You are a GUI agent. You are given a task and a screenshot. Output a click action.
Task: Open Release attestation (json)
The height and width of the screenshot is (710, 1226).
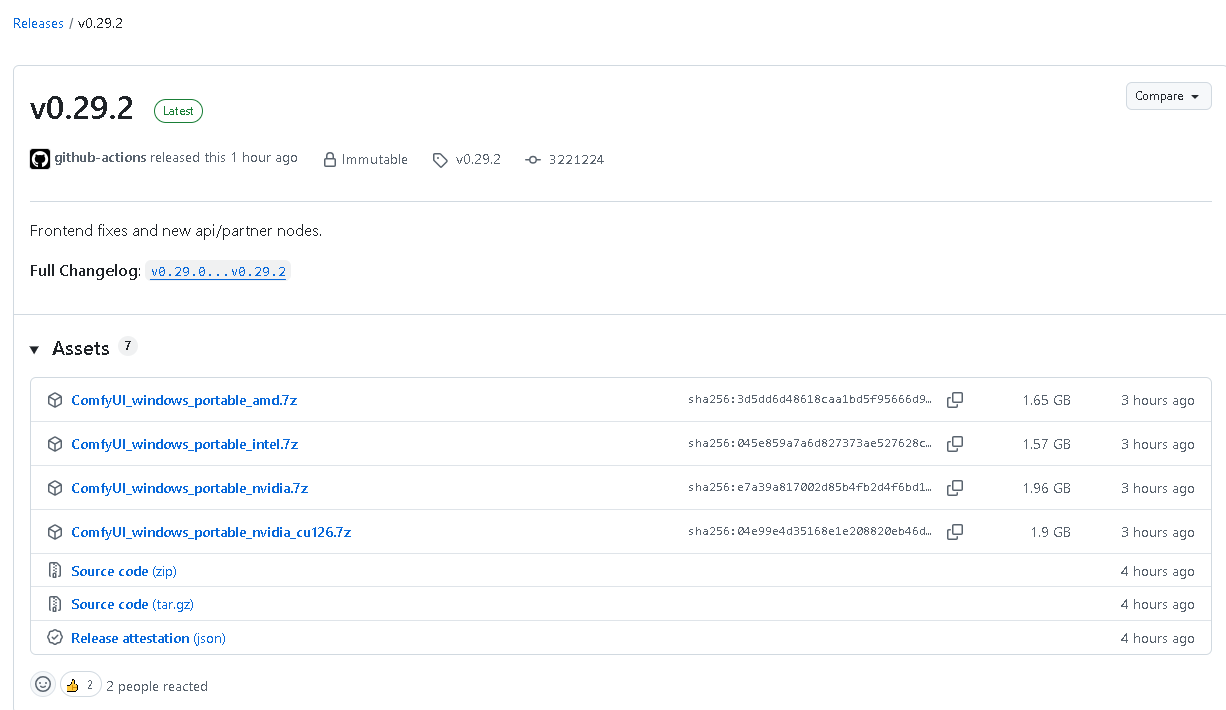click(148, 638)
